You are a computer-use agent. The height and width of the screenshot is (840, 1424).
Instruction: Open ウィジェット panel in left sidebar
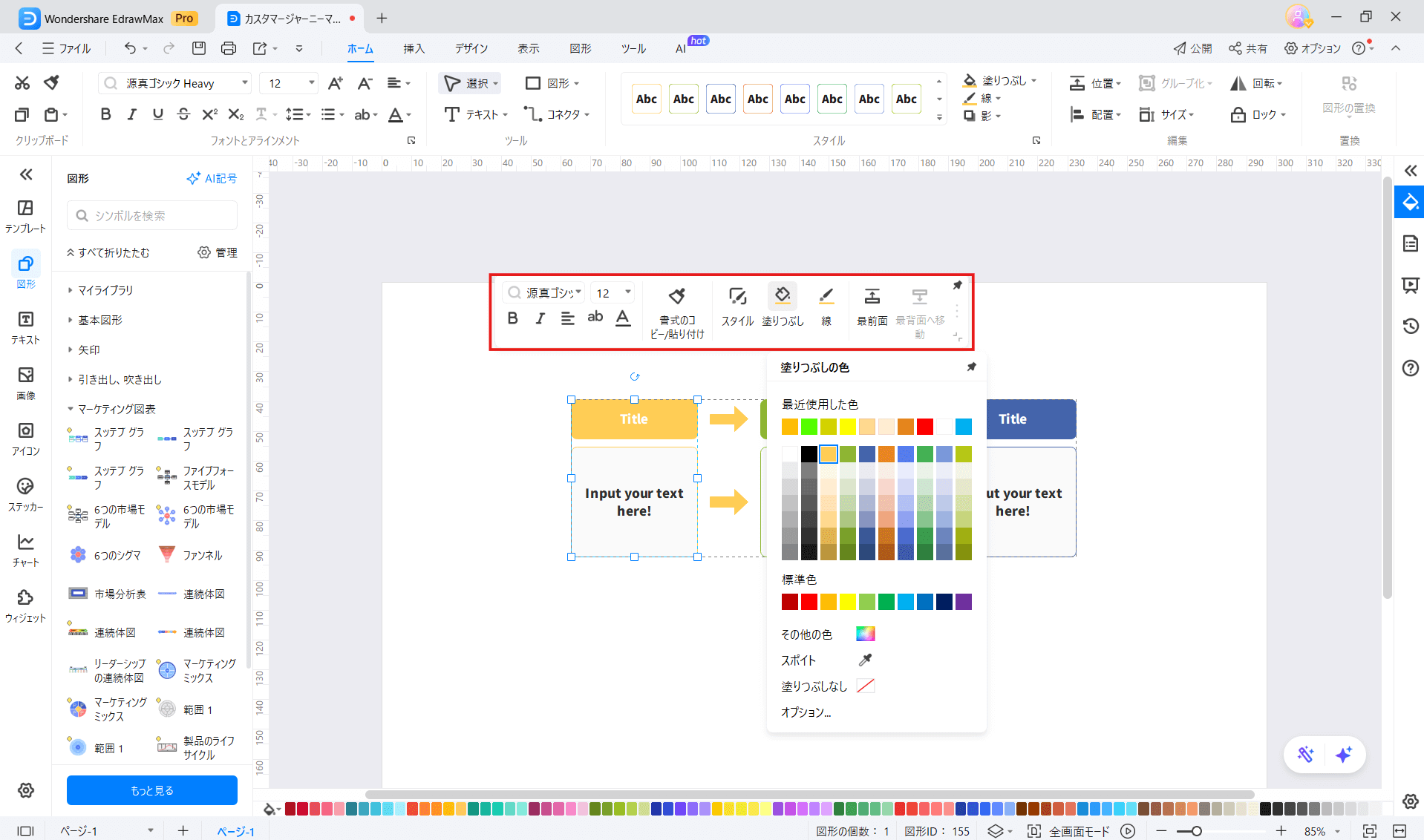click(x=25, y=606)
